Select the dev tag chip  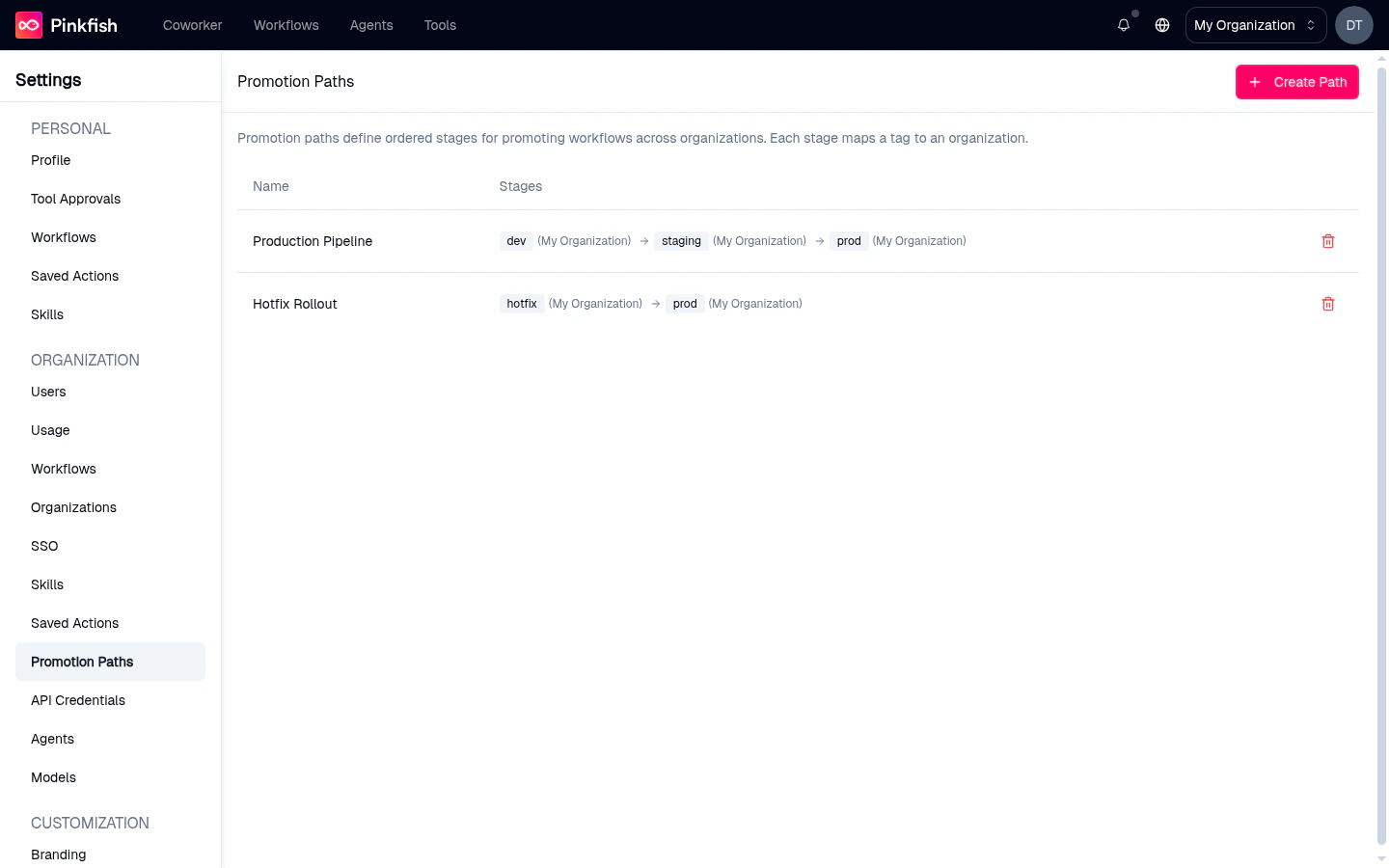point(516,241)
